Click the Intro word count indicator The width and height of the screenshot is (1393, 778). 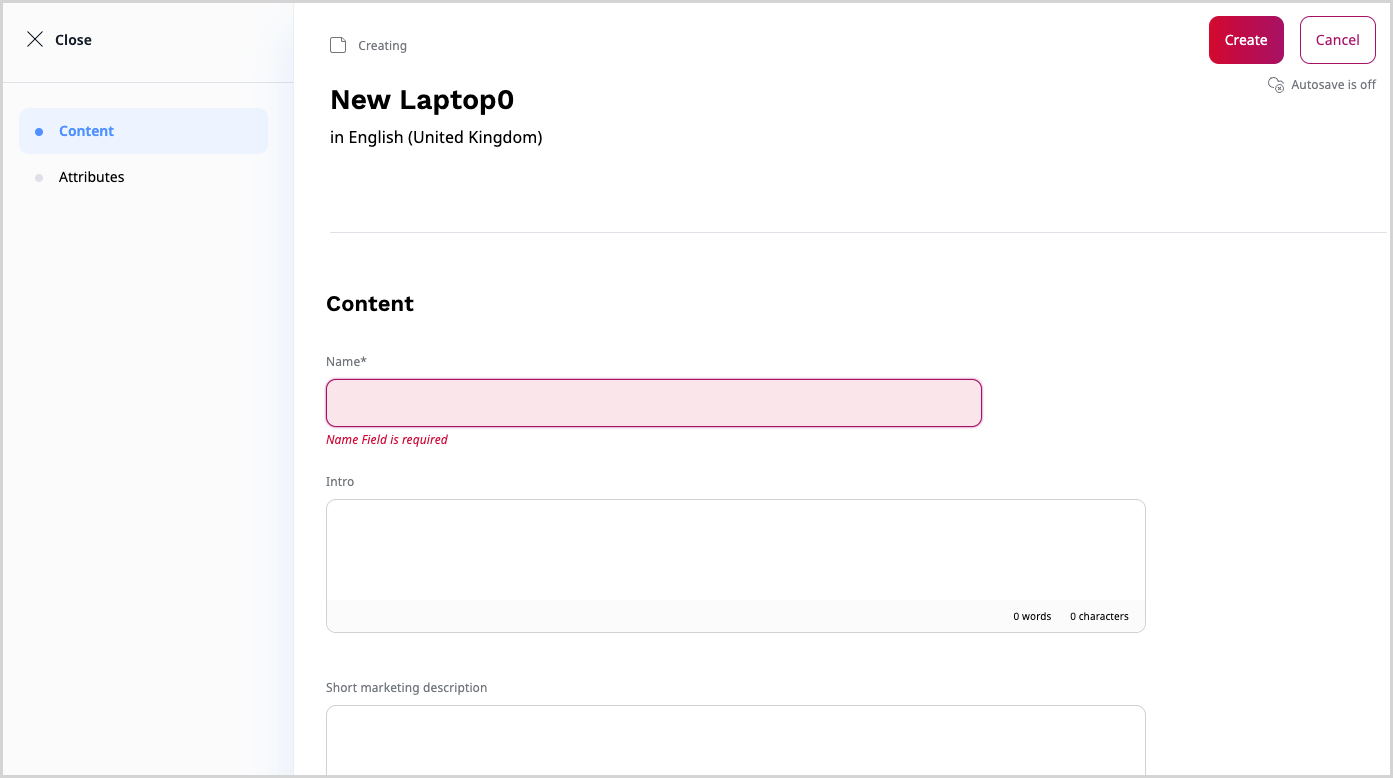(1032, 617)
